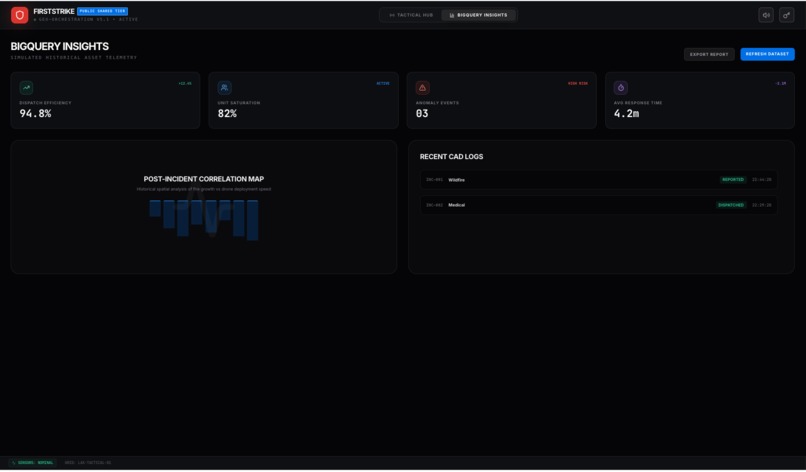This screenshot has height=472, width=806.
Task: Click the Recent CAD Logs heading
Action: click(x=451, y=157)
